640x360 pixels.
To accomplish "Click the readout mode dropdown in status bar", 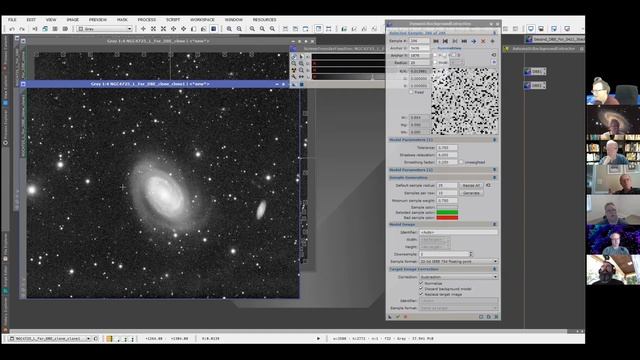I will (109, 339).
